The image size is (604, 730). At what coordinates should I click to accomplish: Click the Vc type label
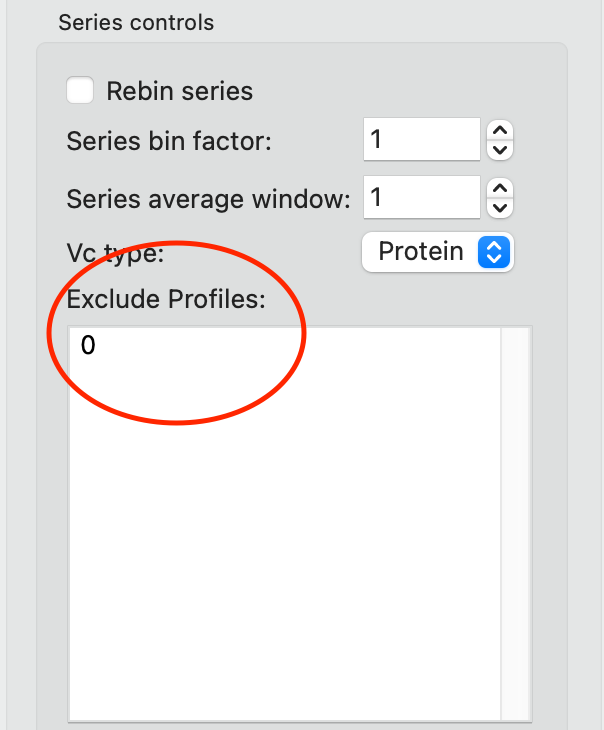[115, 253]
